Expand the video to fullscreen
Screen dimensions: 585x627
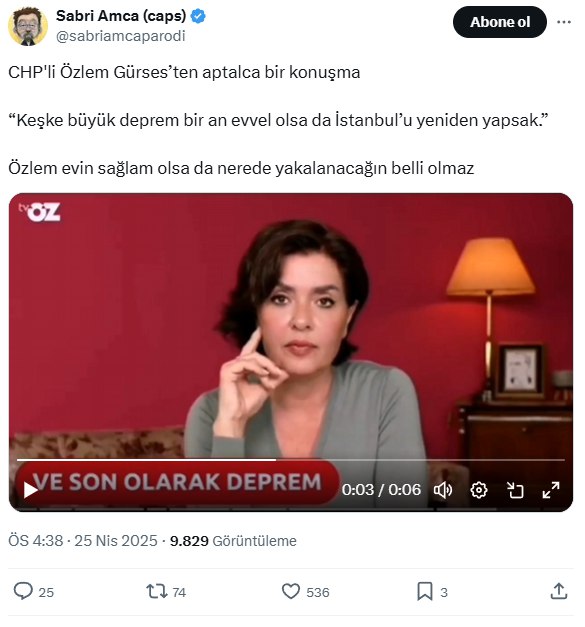tap(551, 490)
